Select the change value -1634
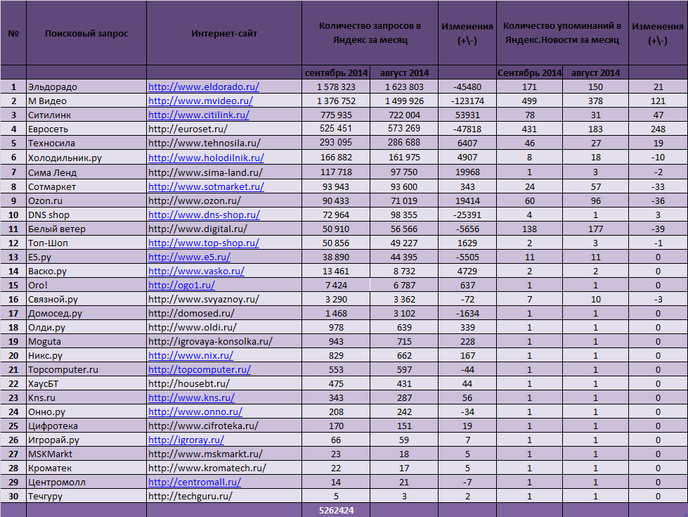The height and width of the screenshot is (517, 688). click(467, 313)
